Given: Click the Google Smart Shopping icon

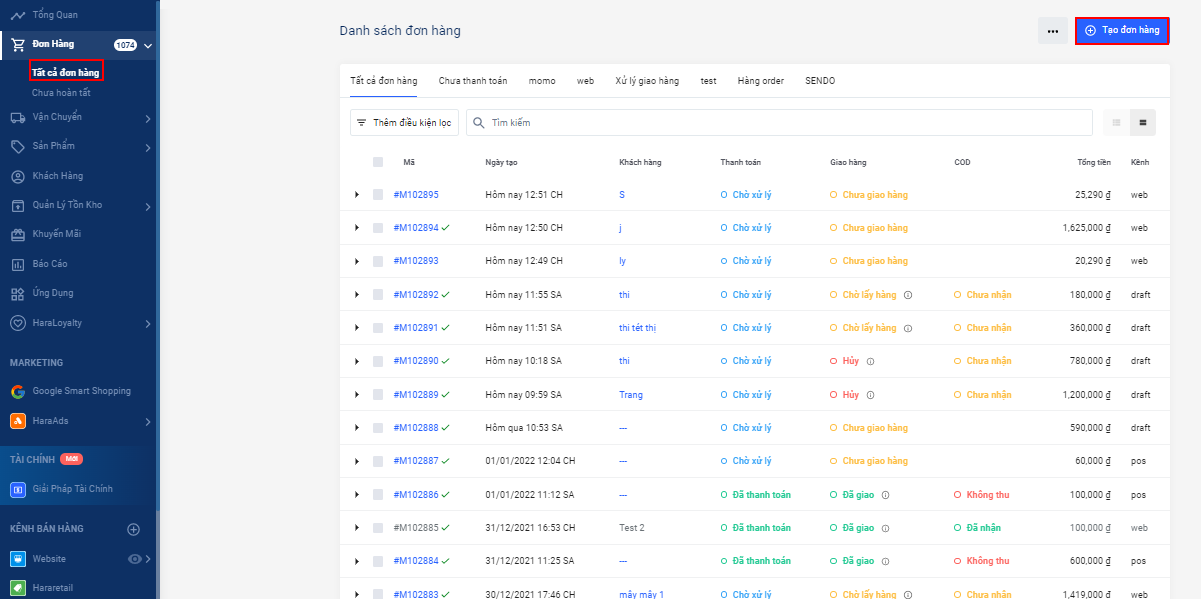Looking at the screenshot, I should (18, 391).
